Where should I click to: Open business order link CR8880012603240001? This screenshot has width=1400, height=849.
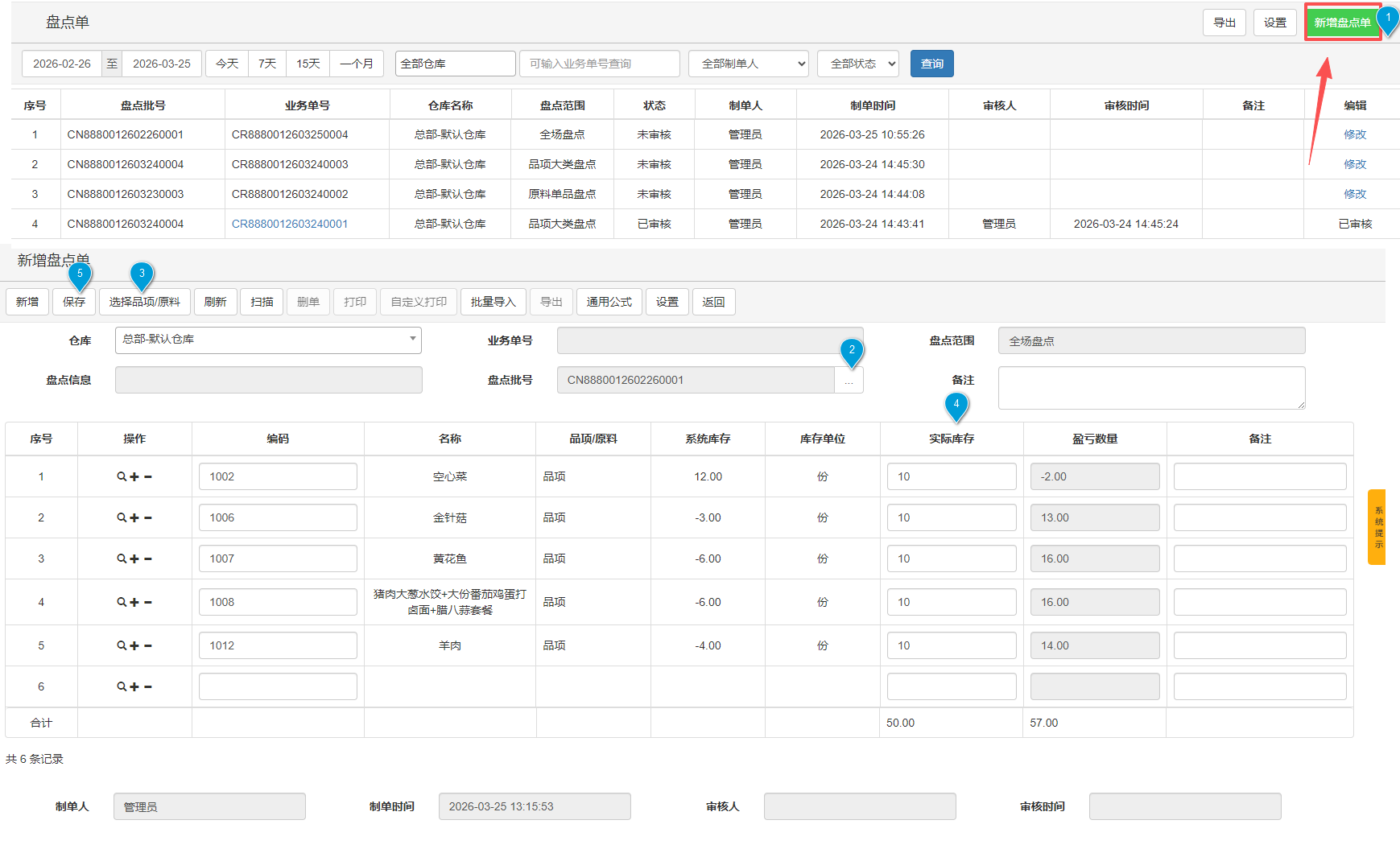coord(290,224)
